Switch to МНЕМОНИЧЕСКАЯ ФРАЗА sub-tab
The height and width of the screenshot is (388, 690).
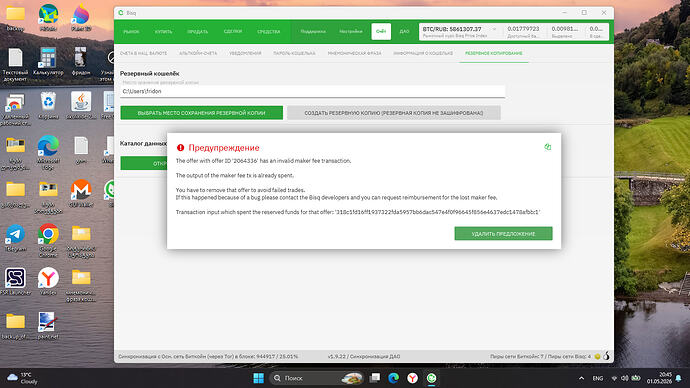point(354,53)
